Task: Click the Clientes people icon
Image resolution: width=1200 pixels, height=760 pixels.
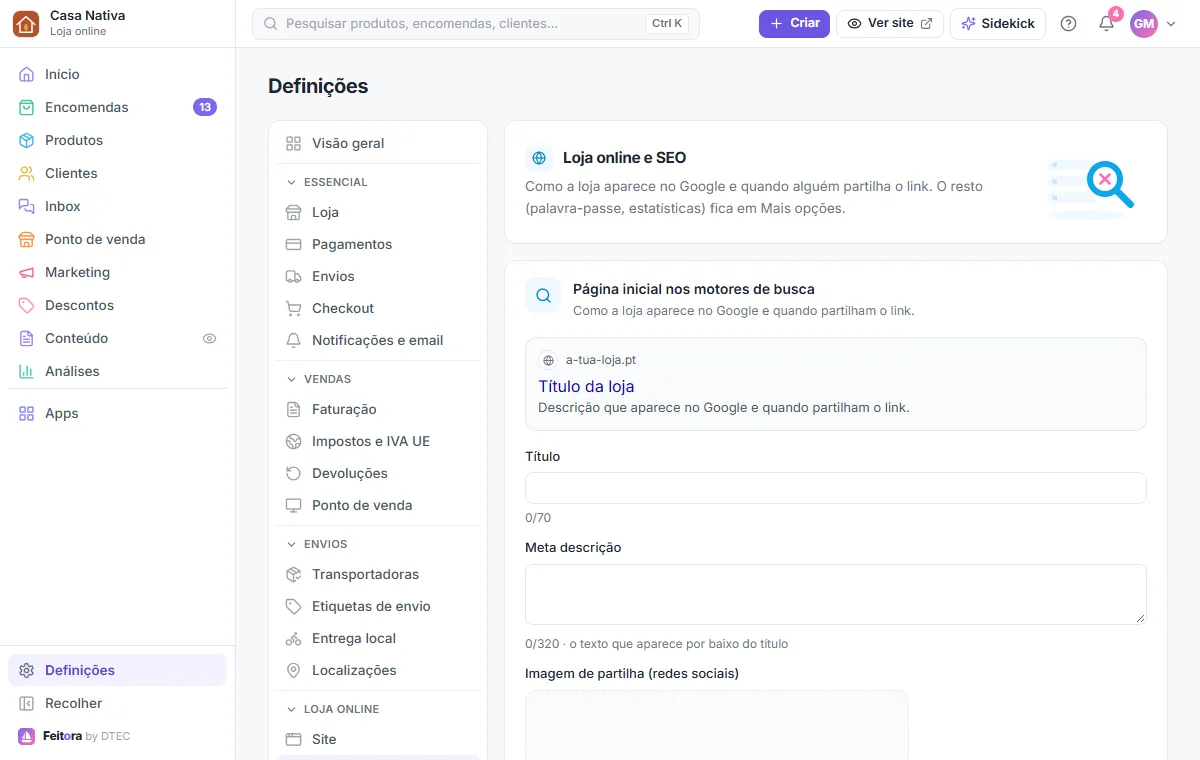Action: point(26,173)
